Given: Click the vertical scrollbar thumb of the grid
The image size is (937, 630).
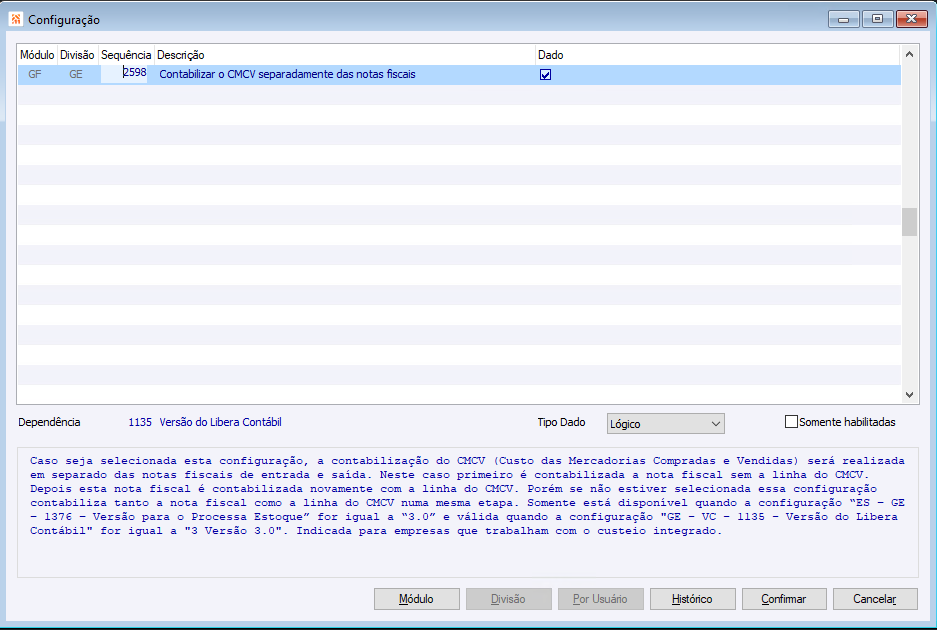Looking at the screenshot, I should [x=909, y=222].
